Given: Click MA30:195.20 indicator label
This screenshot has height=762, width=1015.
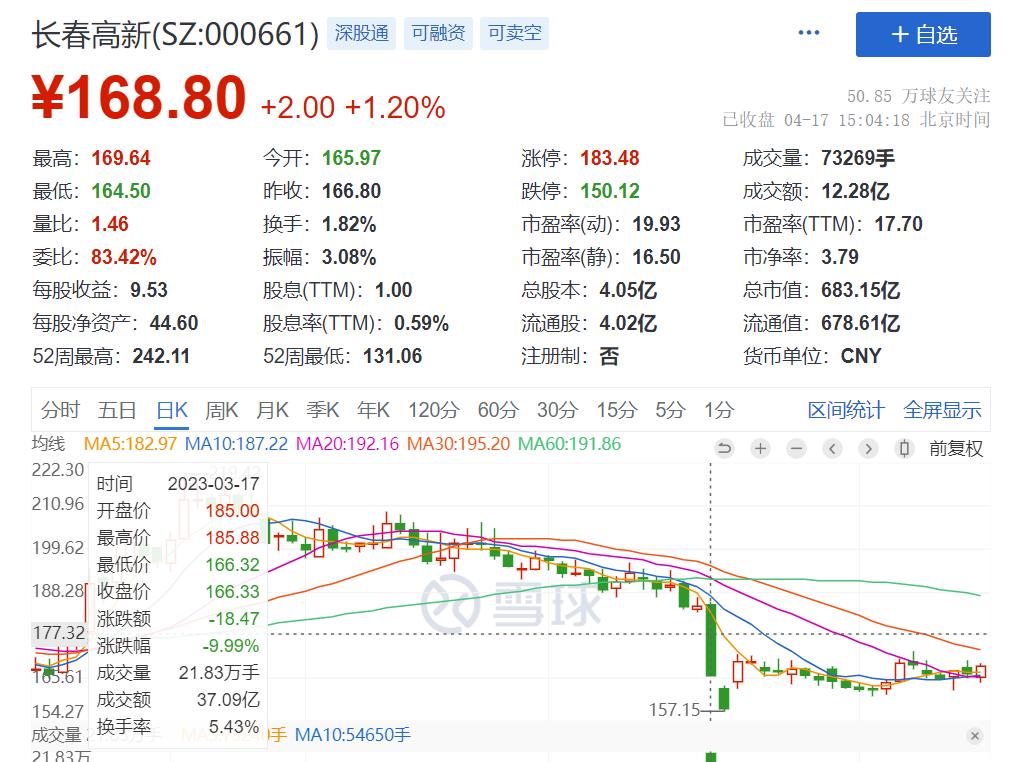Looking at the screenshot, I should click(x=458, y=444).
